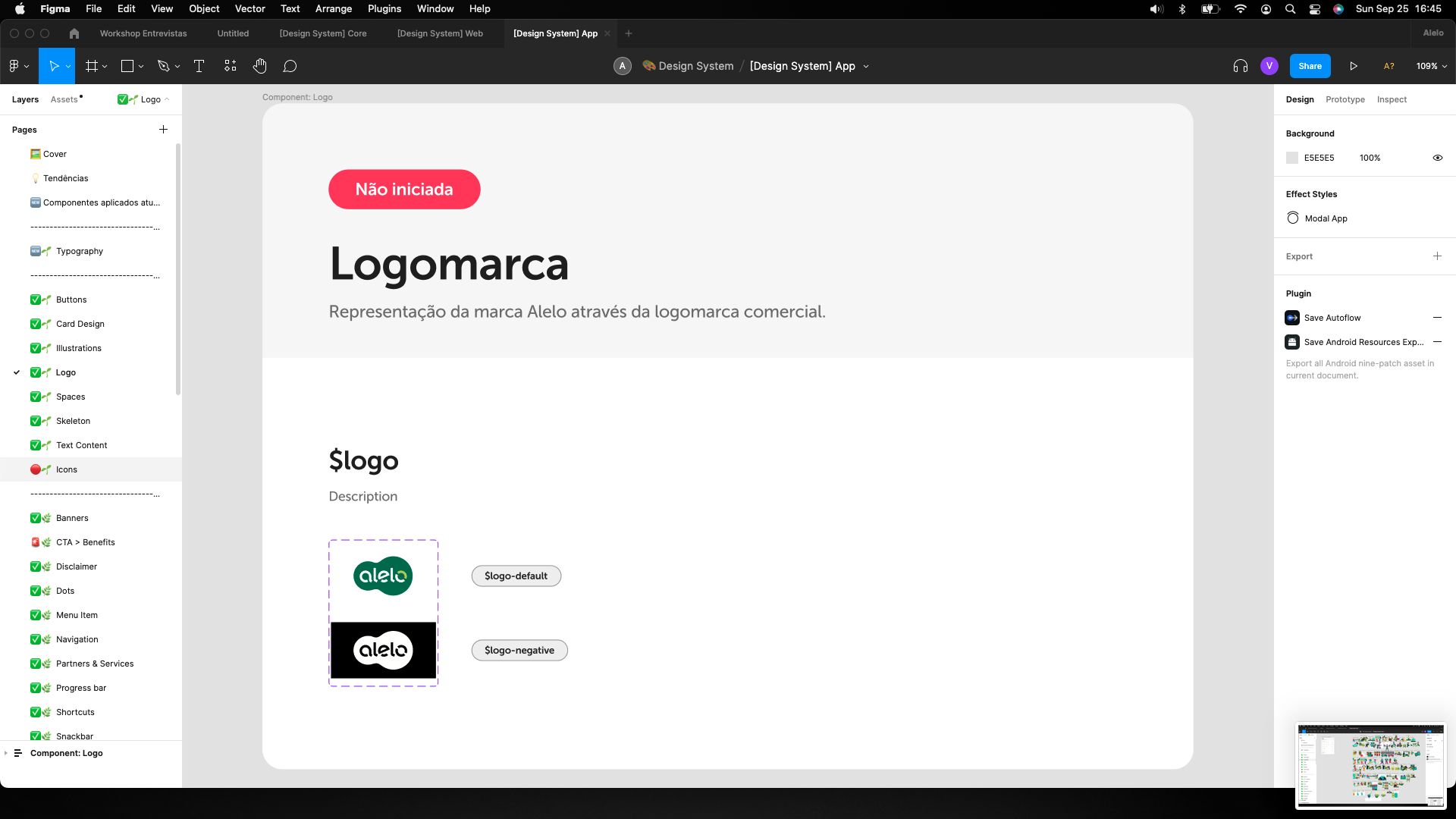Click the Pen tool icon
The width and height of the screenshot is (1456, 819).
point(163,66)
